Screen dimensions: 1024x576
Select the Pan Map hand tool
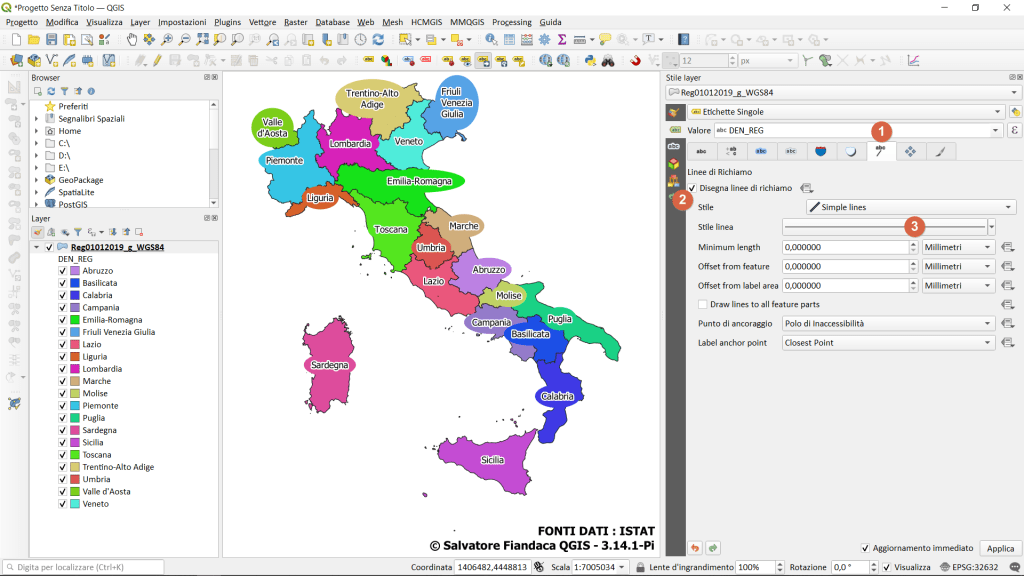[132, 39]
